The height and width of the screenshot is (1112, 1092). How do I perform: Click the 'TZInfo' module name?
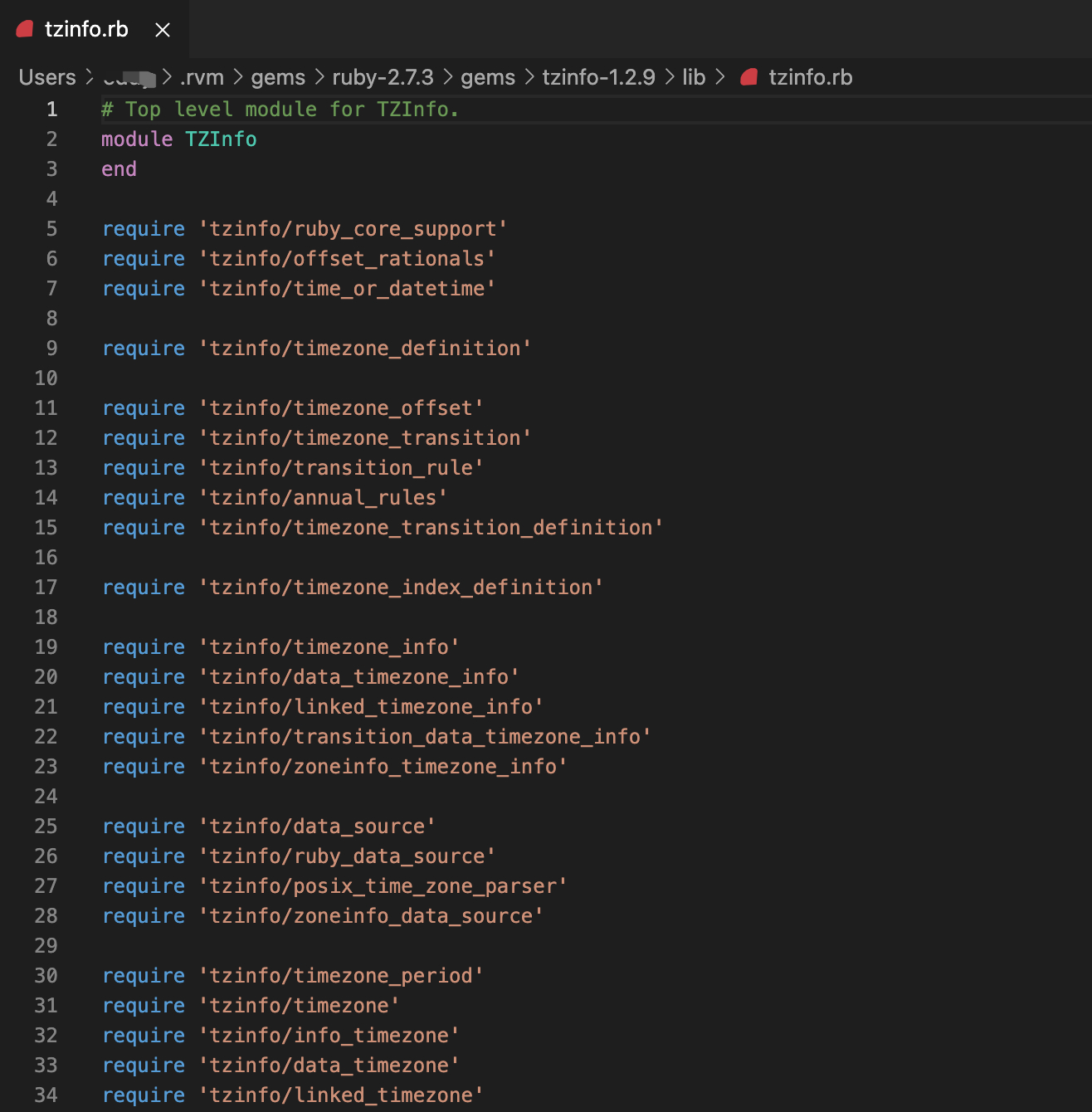pos(221,139)
